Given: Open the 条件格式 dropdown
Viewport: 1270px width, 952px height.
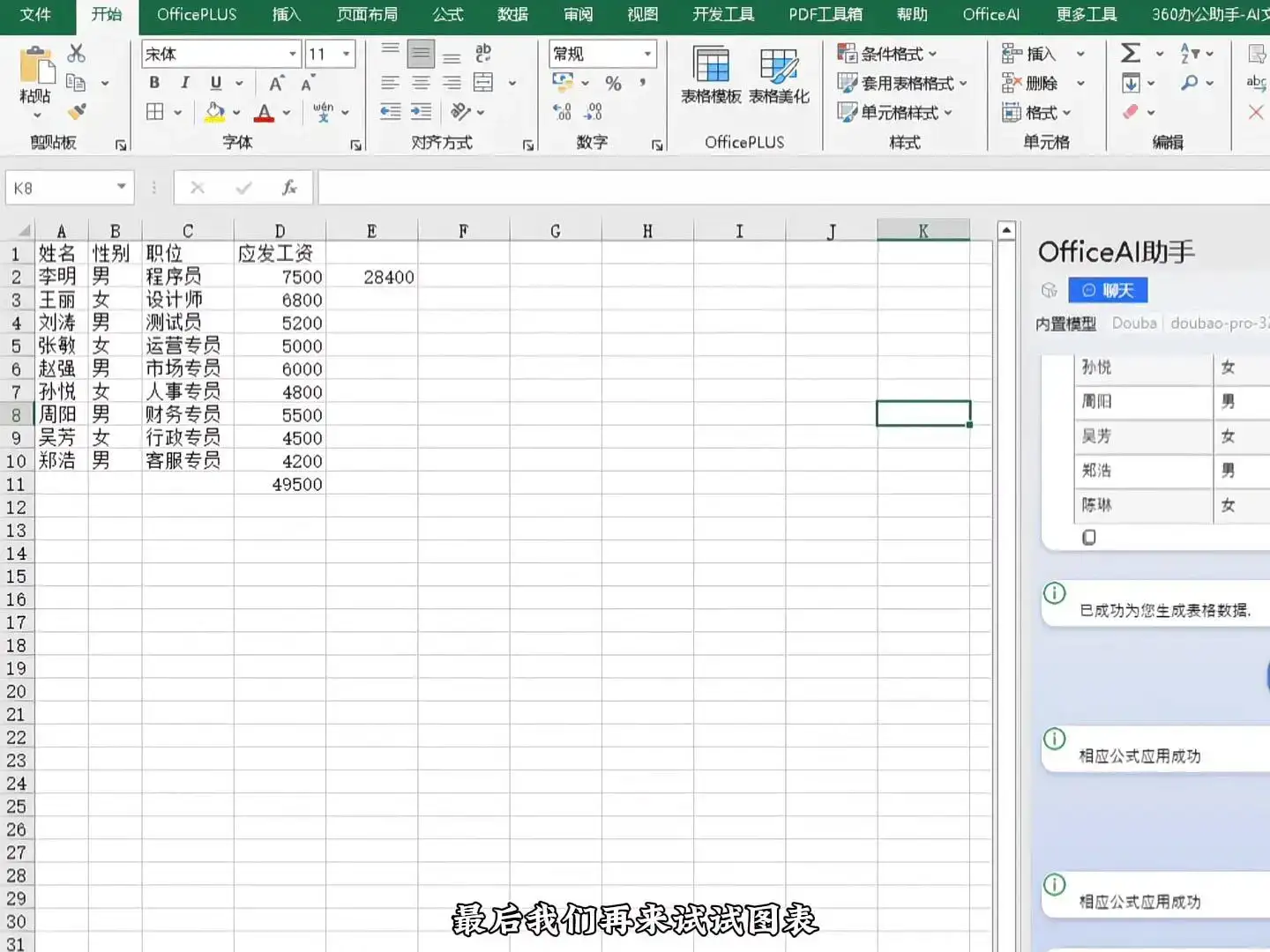Looking at the screenshot, I should pyautogui.click(x=893, y=54).
